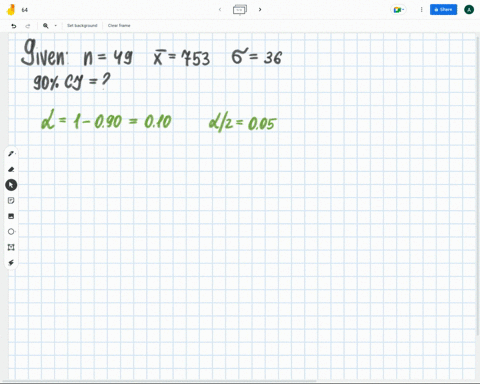Click Set background

82,26
